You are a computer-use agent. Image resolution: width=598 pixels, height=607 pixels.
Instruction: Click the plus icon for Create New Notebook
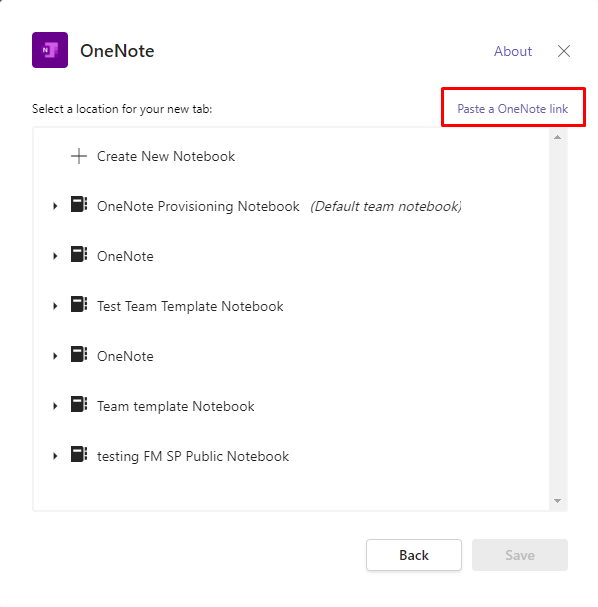tap(79, 156)
